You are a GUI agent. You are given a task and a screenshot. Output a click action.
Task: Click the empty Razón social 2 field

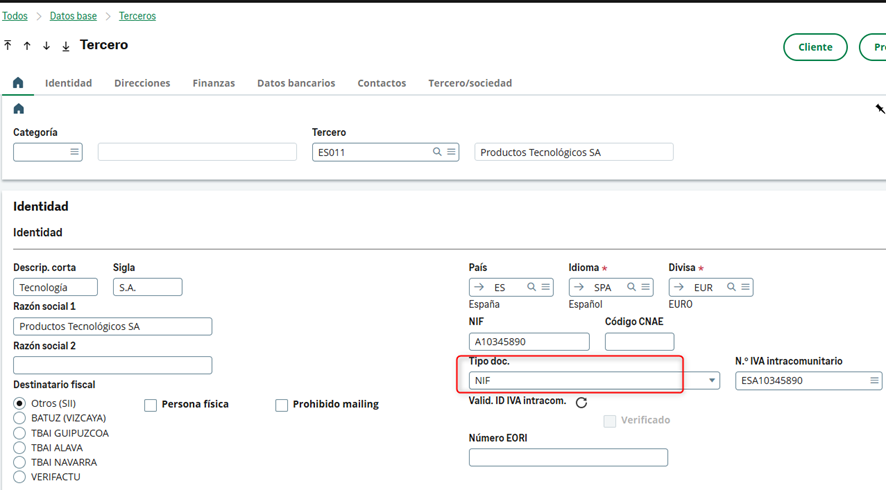[112, 365]
